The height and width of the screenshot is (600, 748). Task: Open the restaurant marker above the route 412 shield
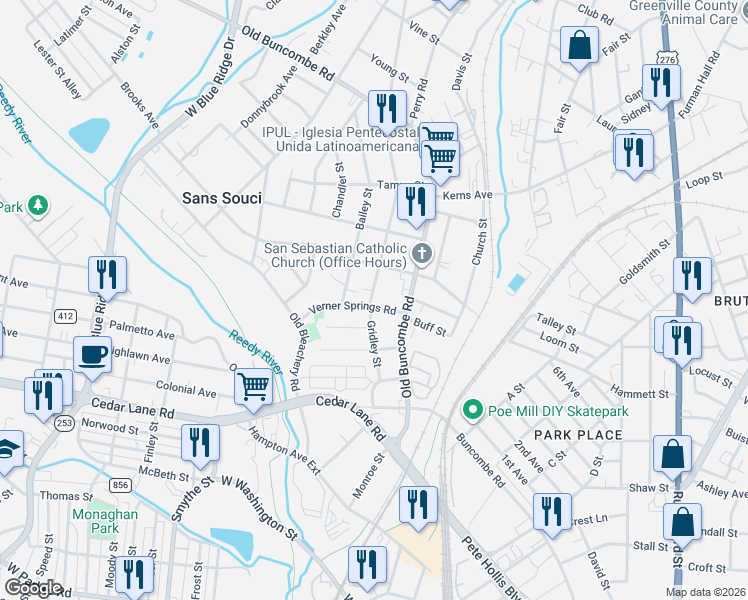(107, 277)
